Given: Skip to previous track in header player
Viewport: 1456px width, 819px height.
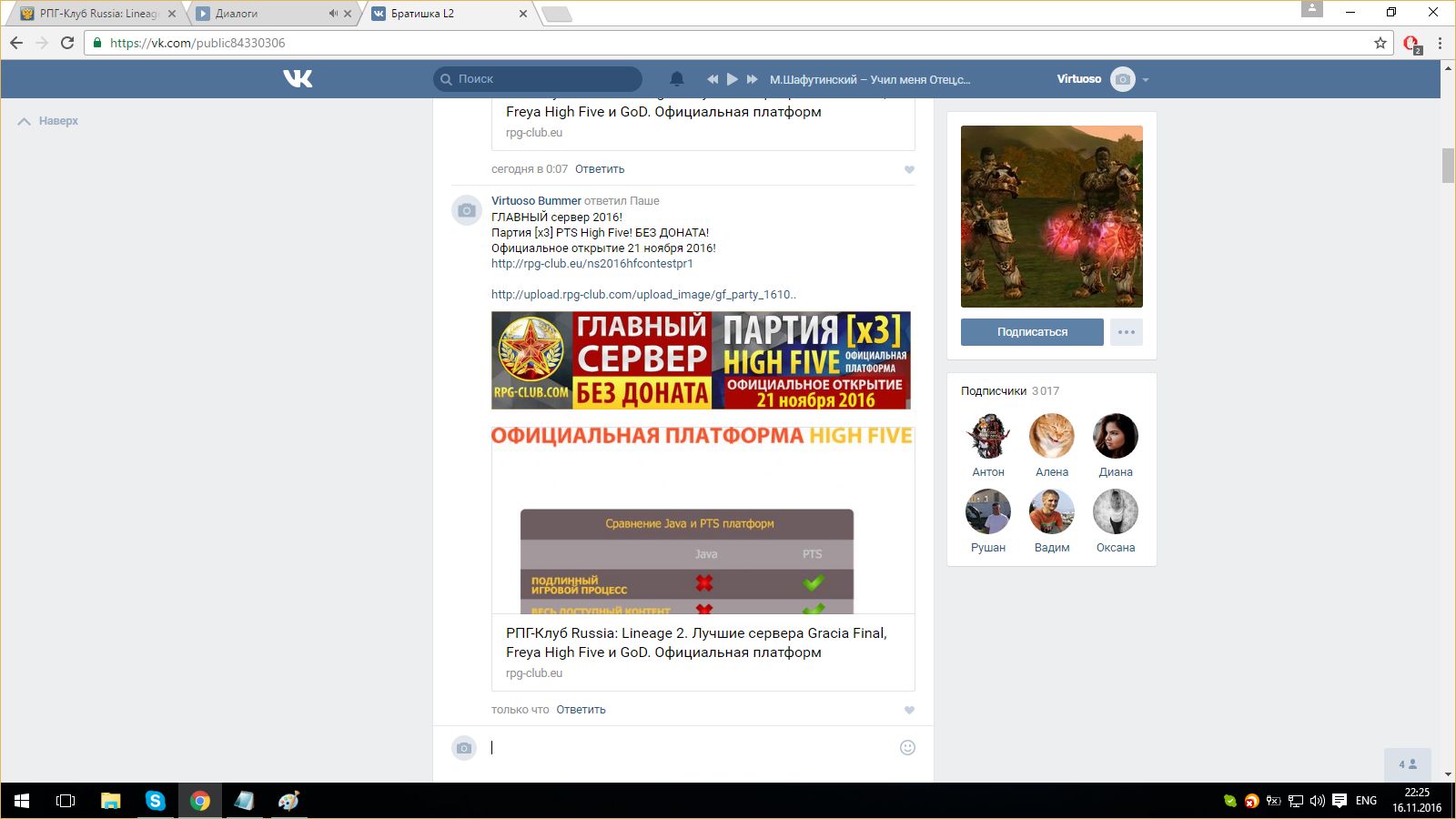Looking at the screenshot, I should tap(713, 79).
